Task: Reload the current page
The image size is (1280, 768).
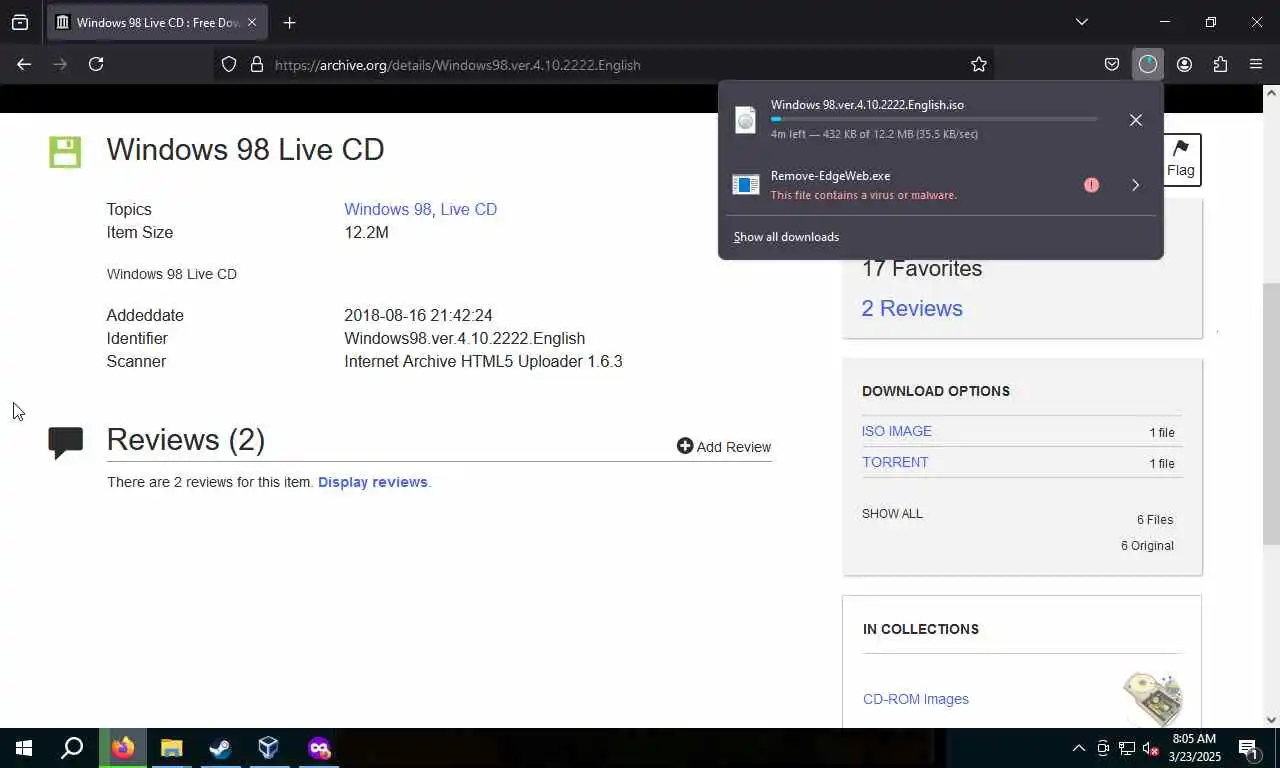Action: tap(96, 64)
